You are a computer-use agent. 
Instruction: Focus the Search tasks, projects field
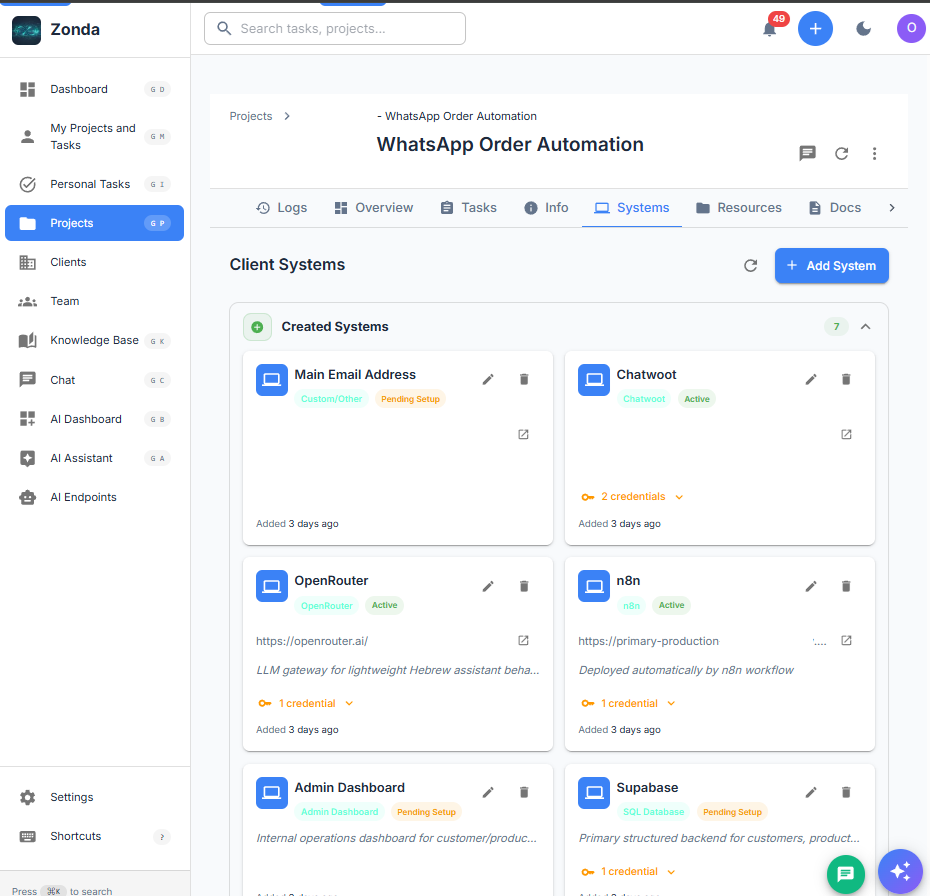(335, 28)
